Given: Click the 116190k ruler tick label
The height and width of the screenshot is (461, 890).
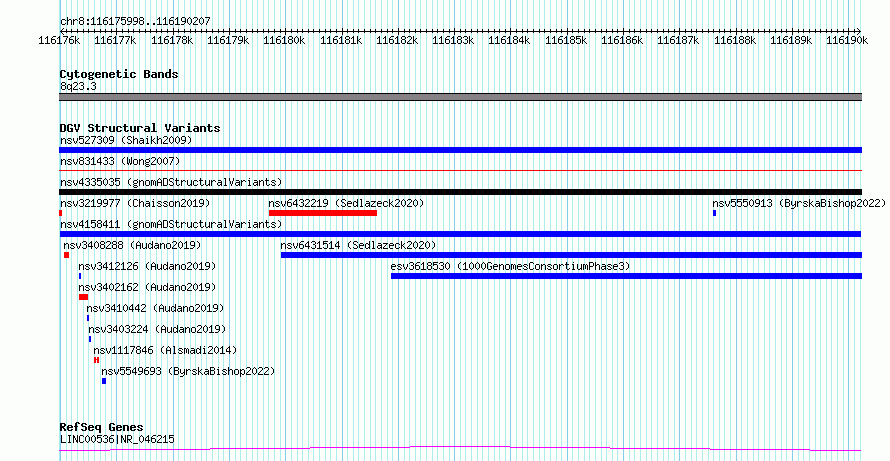Looking at the screenshot, I should coord(847,40).
